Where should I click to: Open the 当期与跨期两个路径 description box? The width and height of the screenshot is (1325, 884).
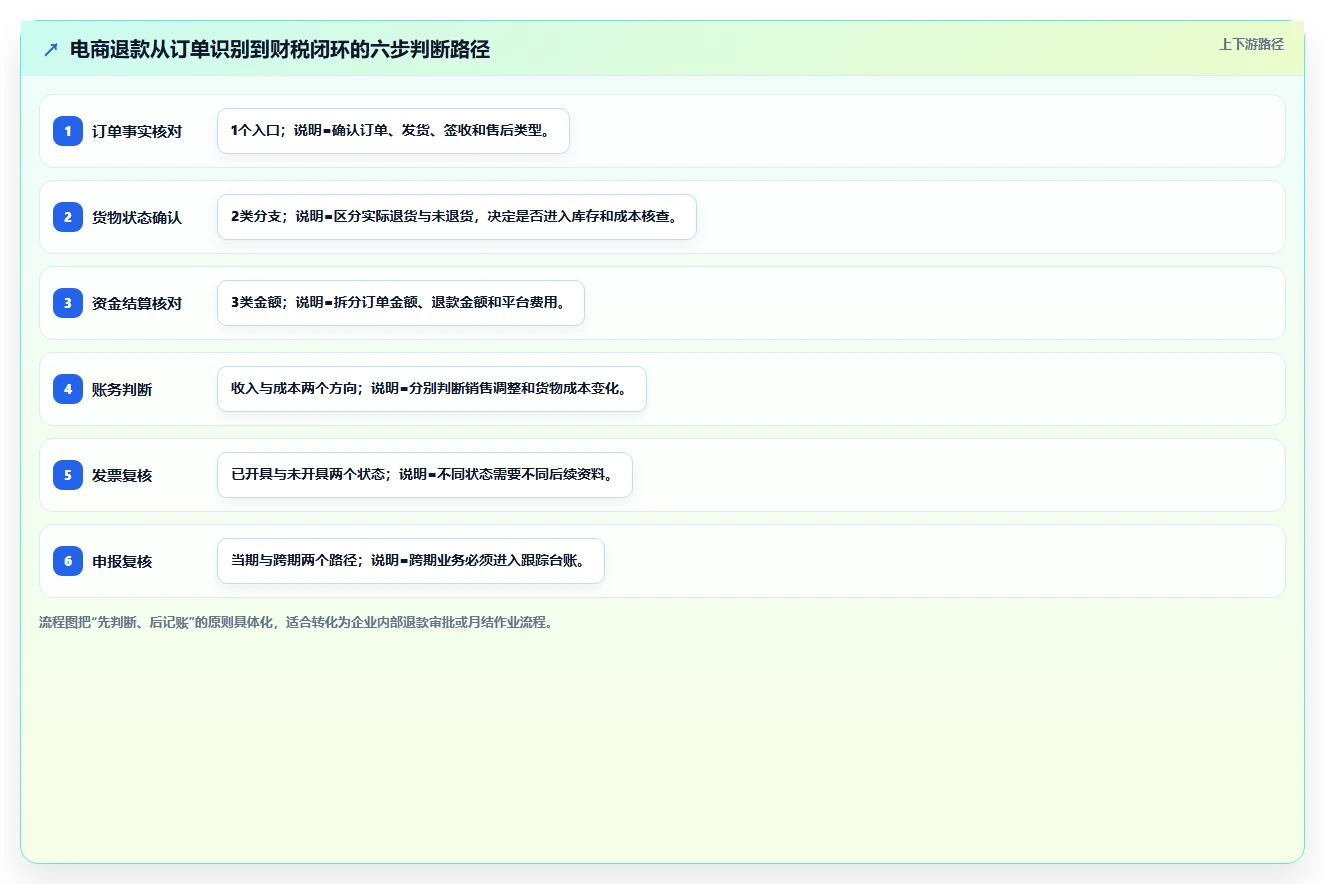click(411, 561)
